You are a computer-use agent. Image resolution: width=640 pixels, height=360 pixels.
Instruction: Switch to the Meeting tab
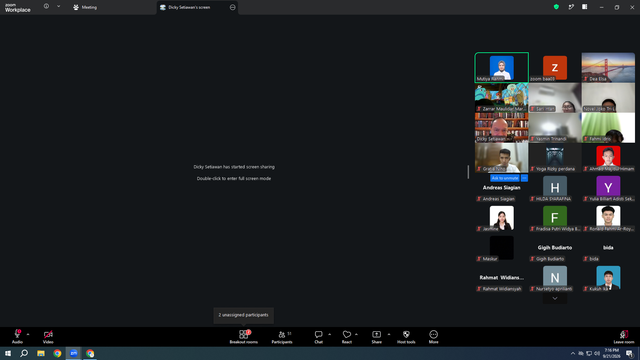click(85, 7)
